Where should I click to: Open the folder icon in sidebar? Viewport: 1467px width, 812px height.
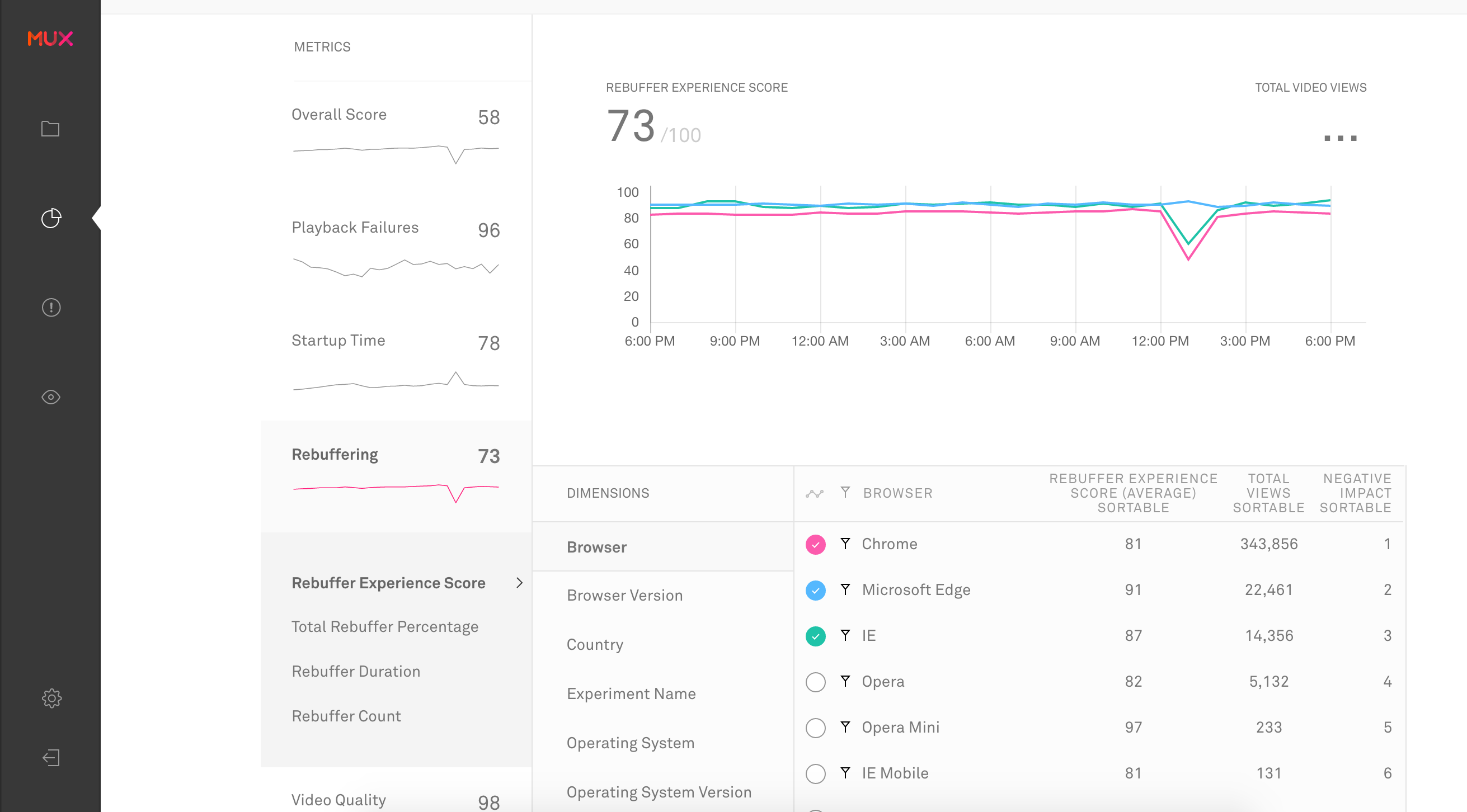point(50,129)
